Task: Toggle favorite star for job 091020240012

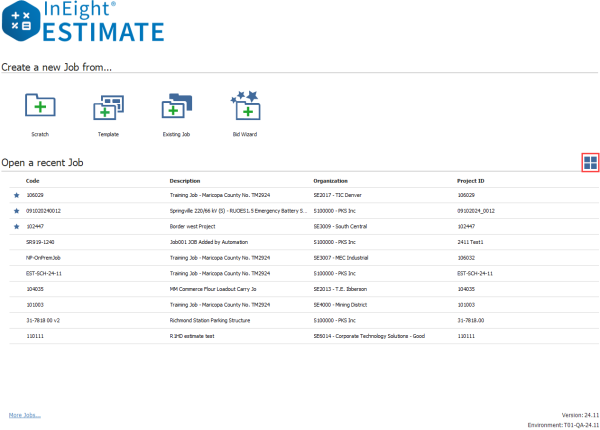Action: pos(16,211)
